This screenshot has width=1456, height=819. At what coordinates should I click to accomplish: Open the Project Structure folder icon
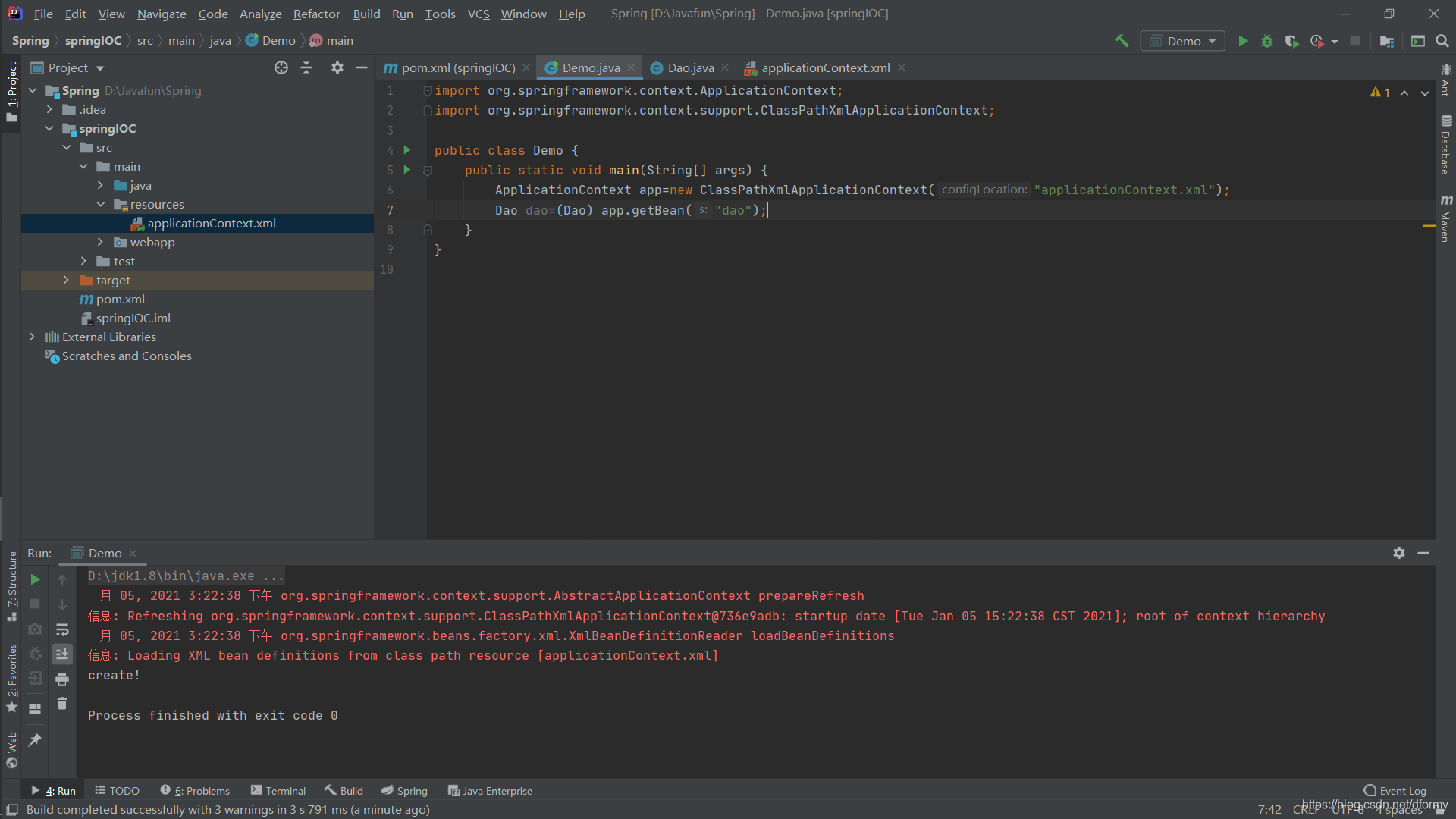1387,41
